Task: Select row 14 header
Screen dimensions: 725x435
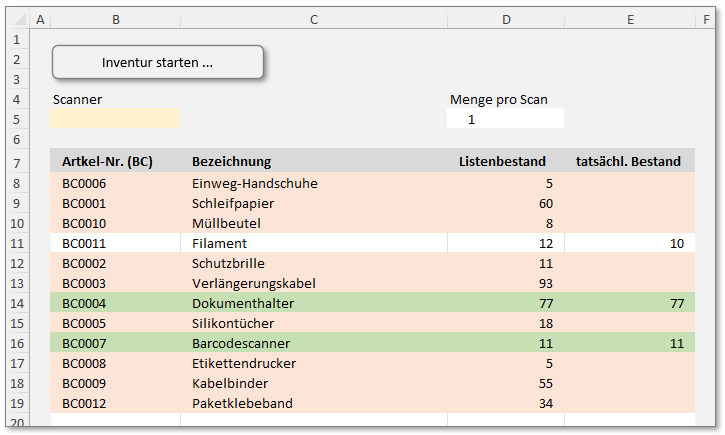Action: click(x=17, y=303)
